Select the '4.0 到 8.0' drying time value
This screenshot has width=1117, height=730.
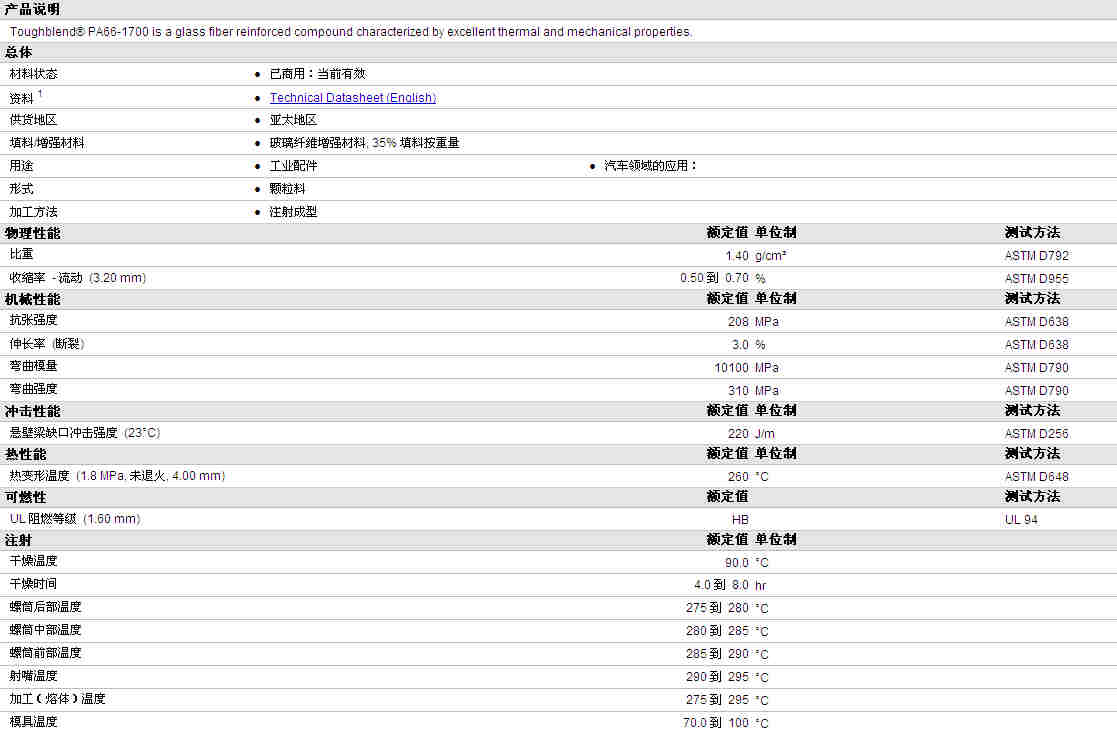(x=721, y=585)
